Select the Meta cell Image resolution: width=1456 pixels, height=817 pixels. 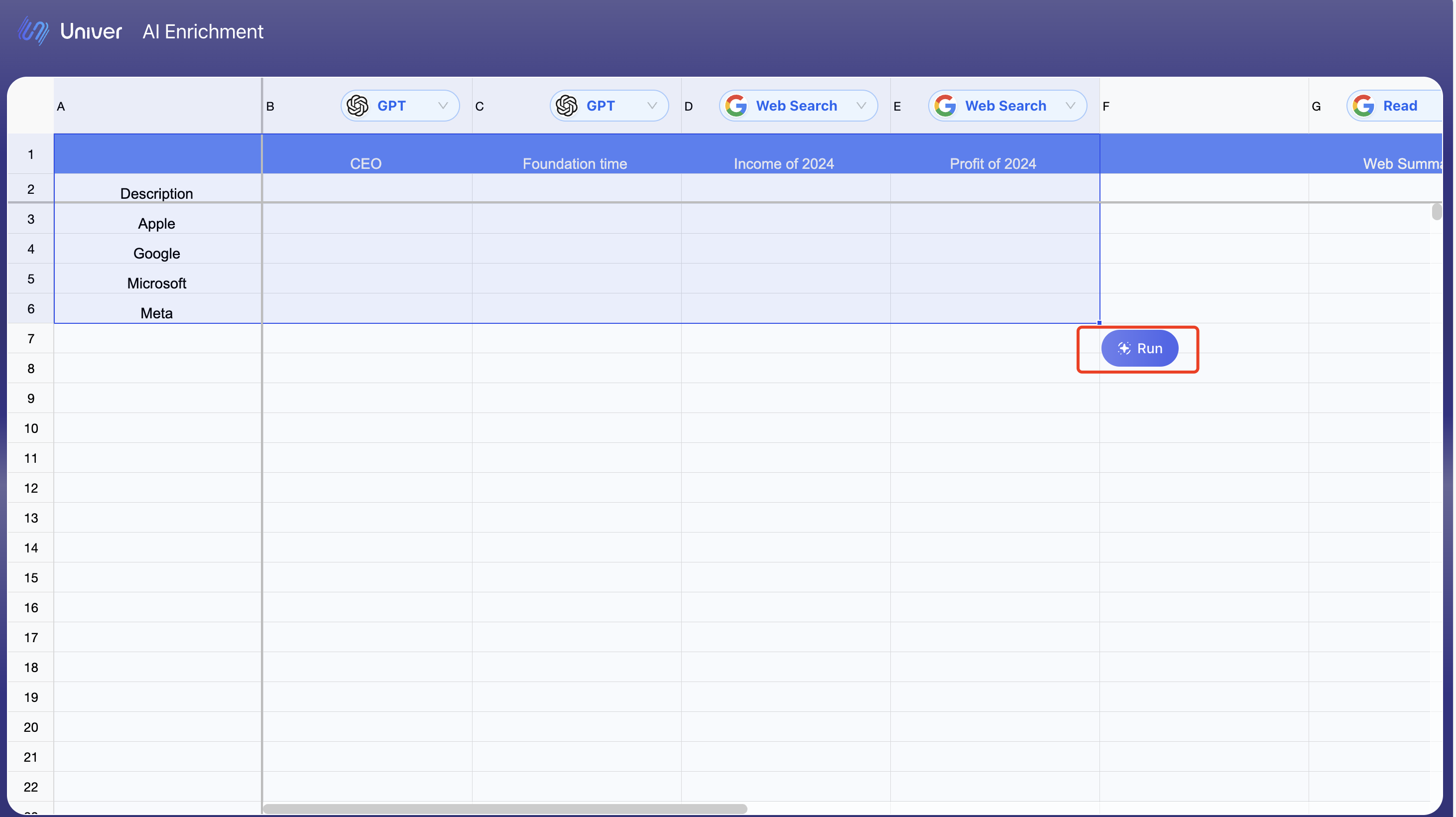(158, 309)
